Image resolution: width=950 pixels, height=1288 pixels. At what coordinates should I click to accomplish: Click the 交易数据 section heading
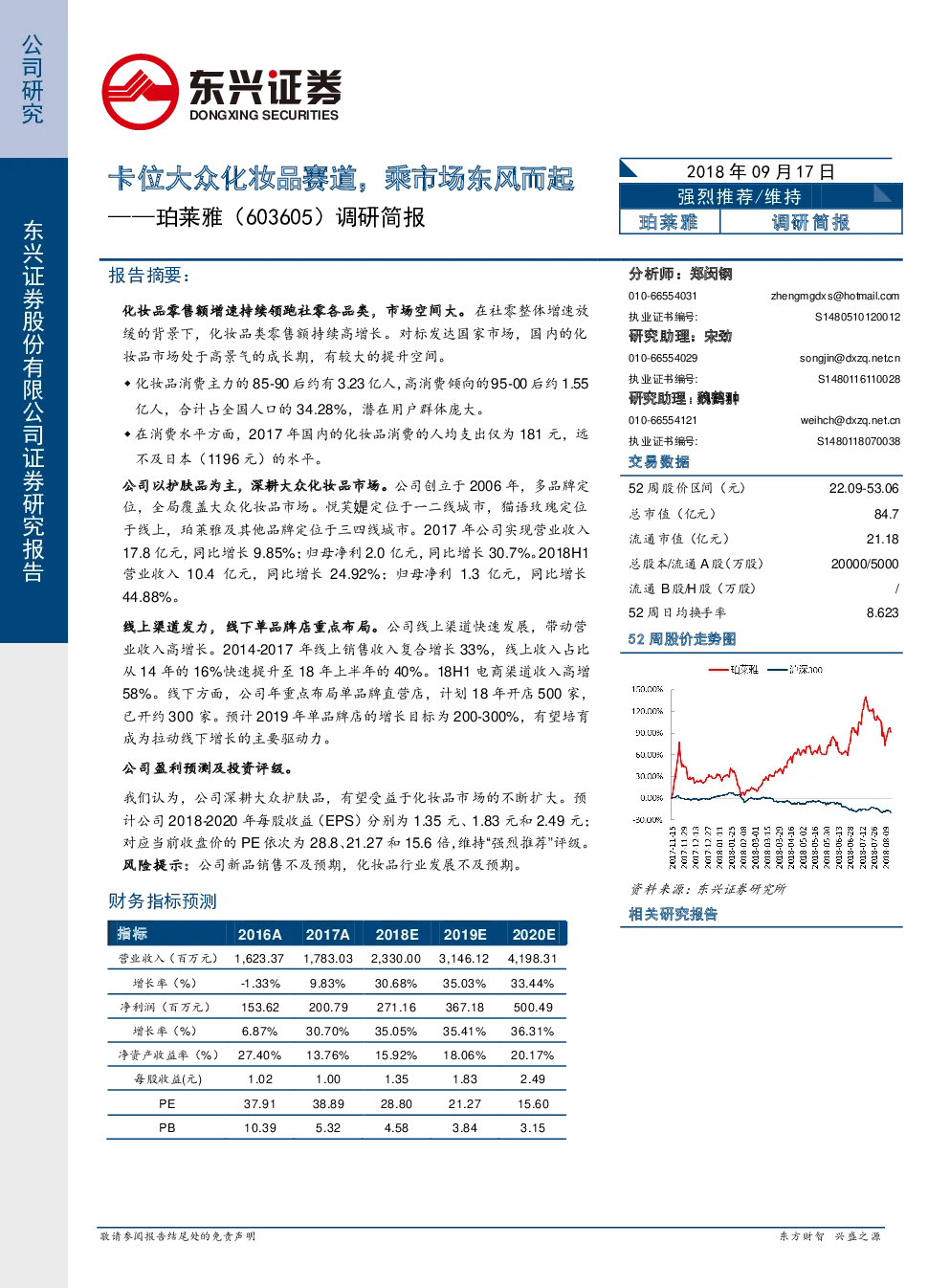tap(659, 461)
